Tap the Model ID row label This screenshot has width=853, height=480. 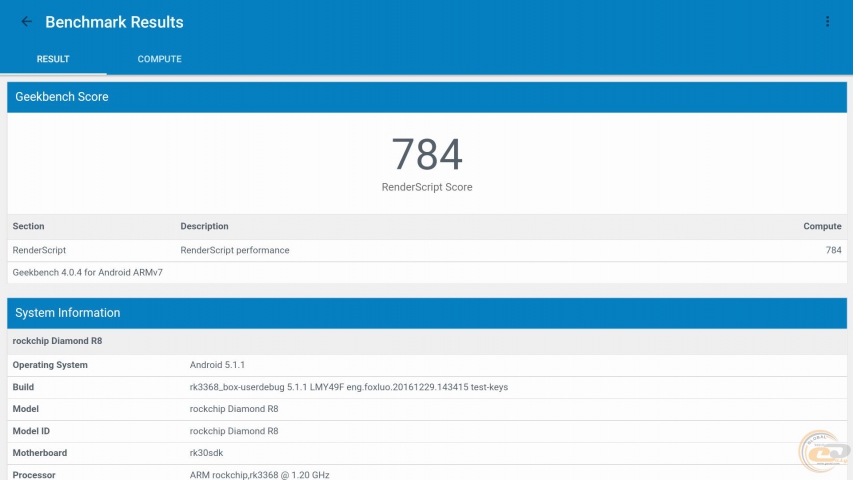pyautogui.click(x=34, y=431)
